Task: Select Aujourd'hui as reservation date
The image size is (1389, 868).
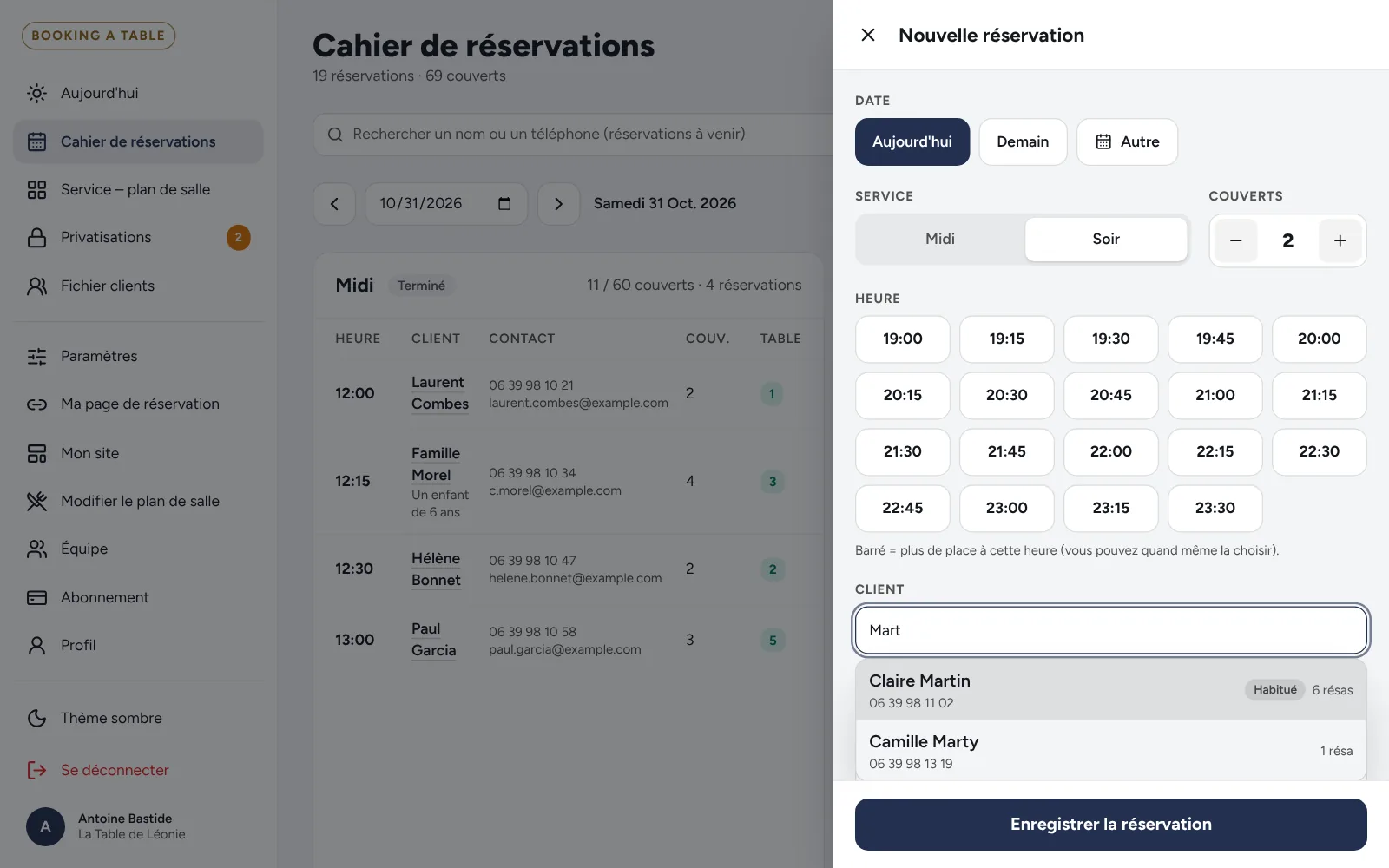Action: tap(912, 141)
